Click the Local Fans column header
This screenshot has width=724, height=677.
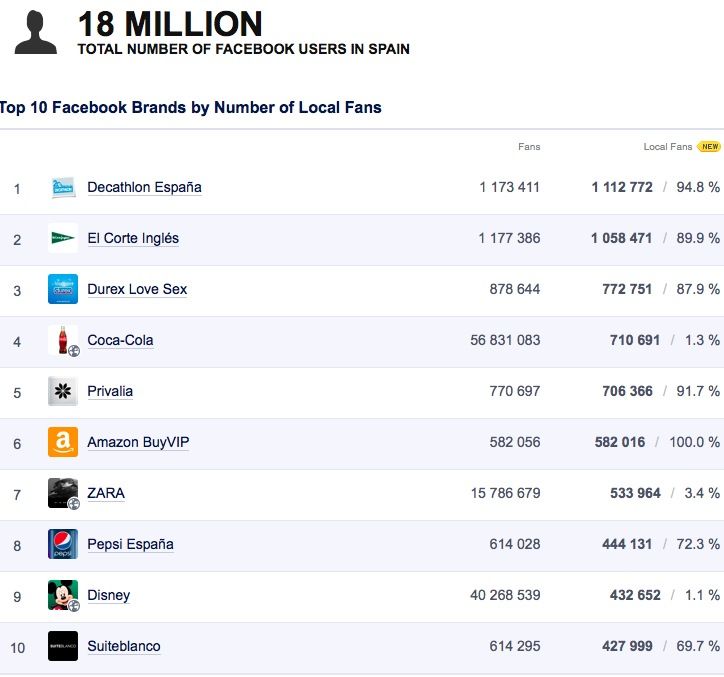pos(667,147)
